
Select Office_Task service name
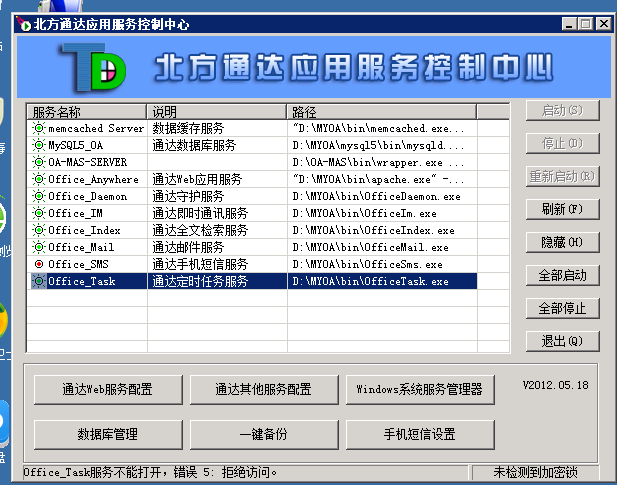81,281
